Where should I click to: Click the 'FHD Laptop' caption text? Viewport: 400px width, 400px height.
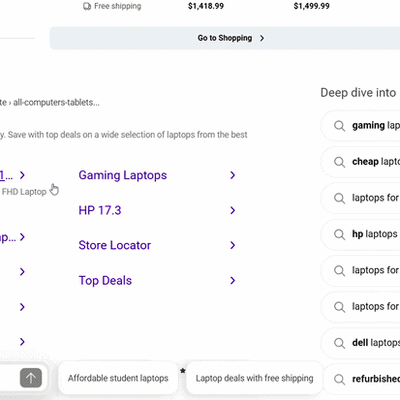(24, 192)
